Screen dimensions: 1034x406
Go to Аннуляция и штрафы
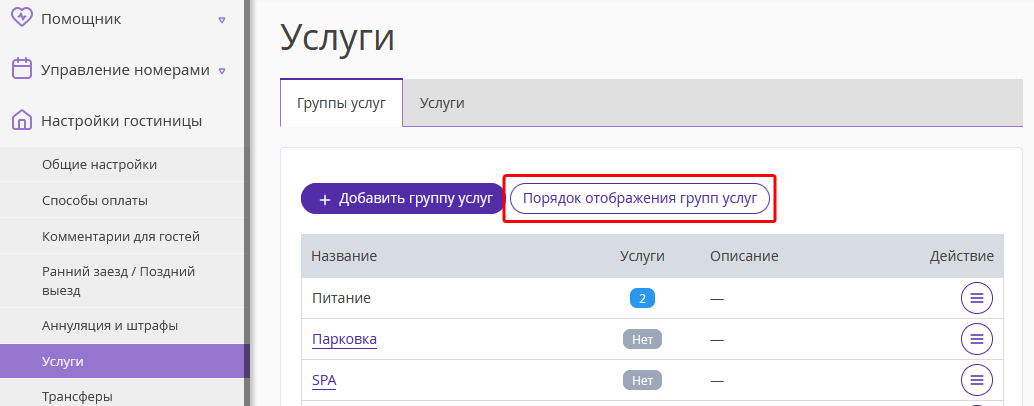[109, 326]
